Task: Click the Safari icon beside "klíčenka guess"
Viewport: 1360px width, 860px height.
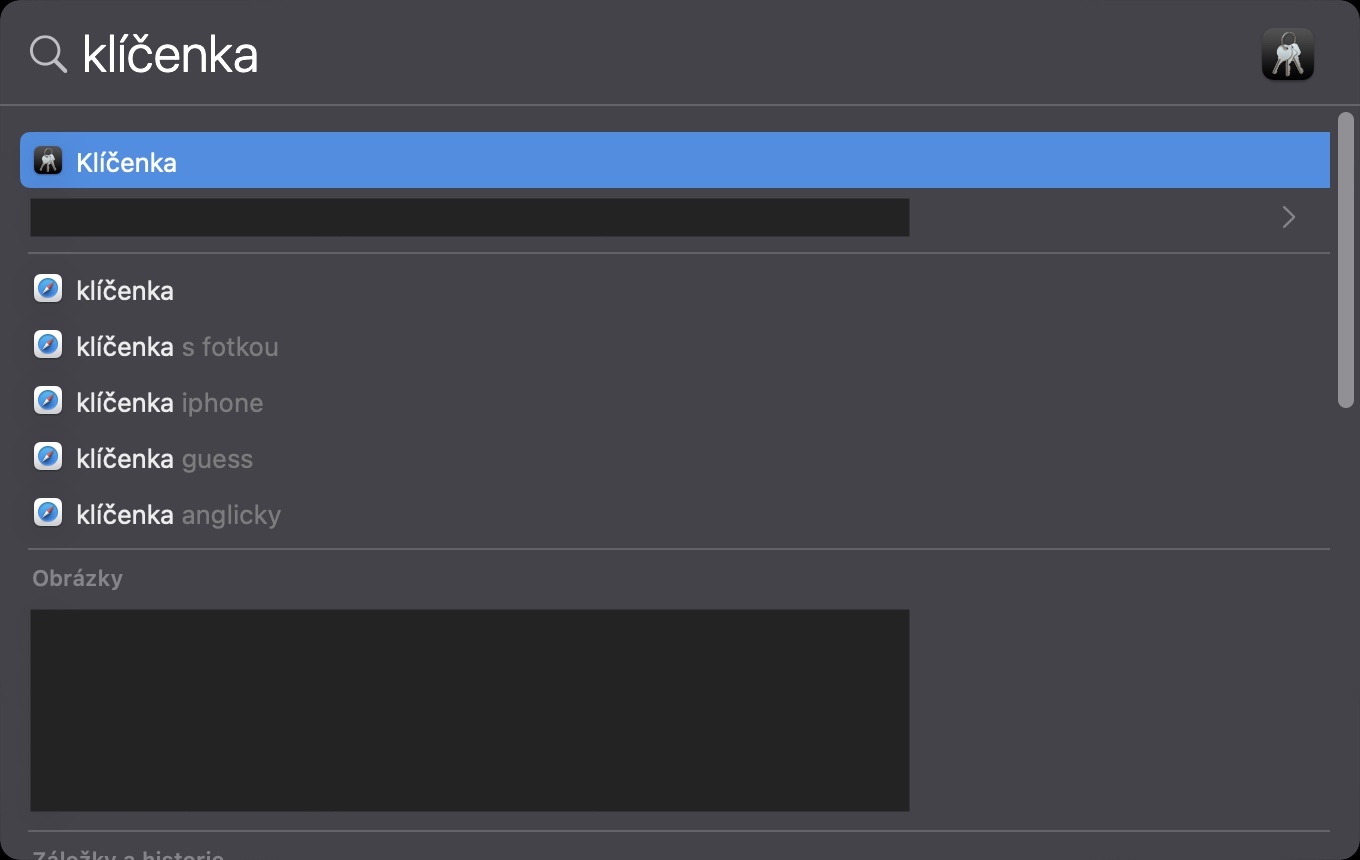Action: point(48,458)
